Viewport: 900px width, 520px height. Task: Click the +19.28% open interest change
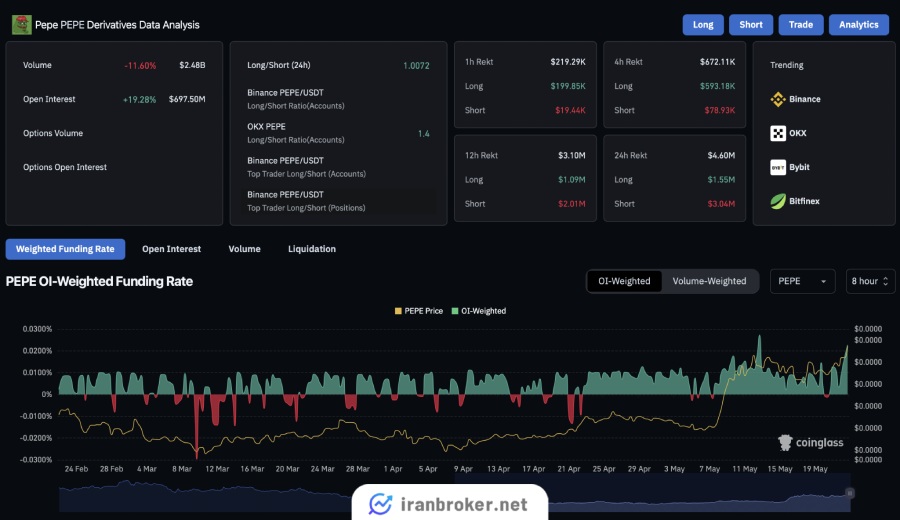point(139,100)
